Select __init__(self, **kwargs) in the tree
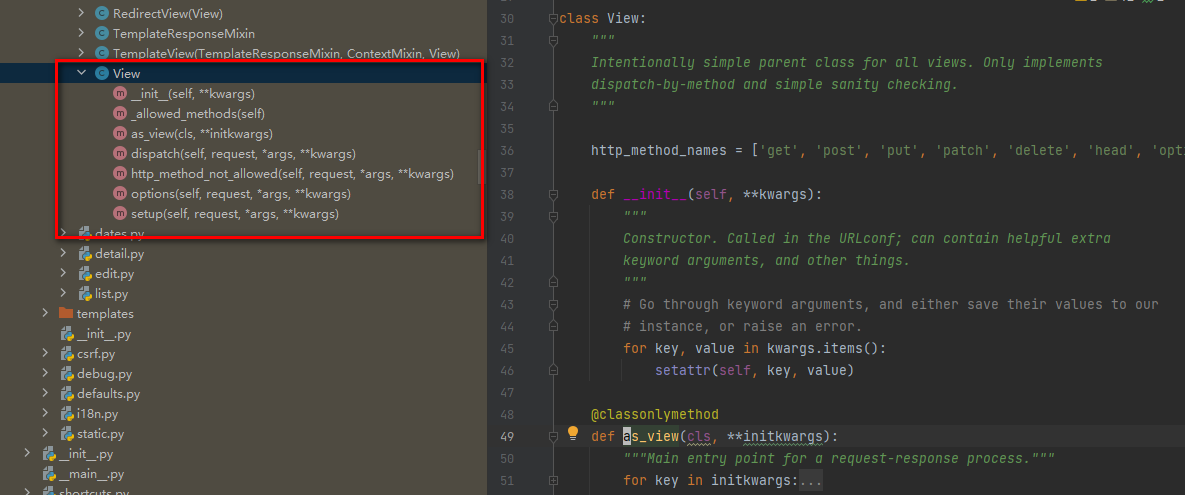This screenshot has height=495, width=1185. point(193,94)
